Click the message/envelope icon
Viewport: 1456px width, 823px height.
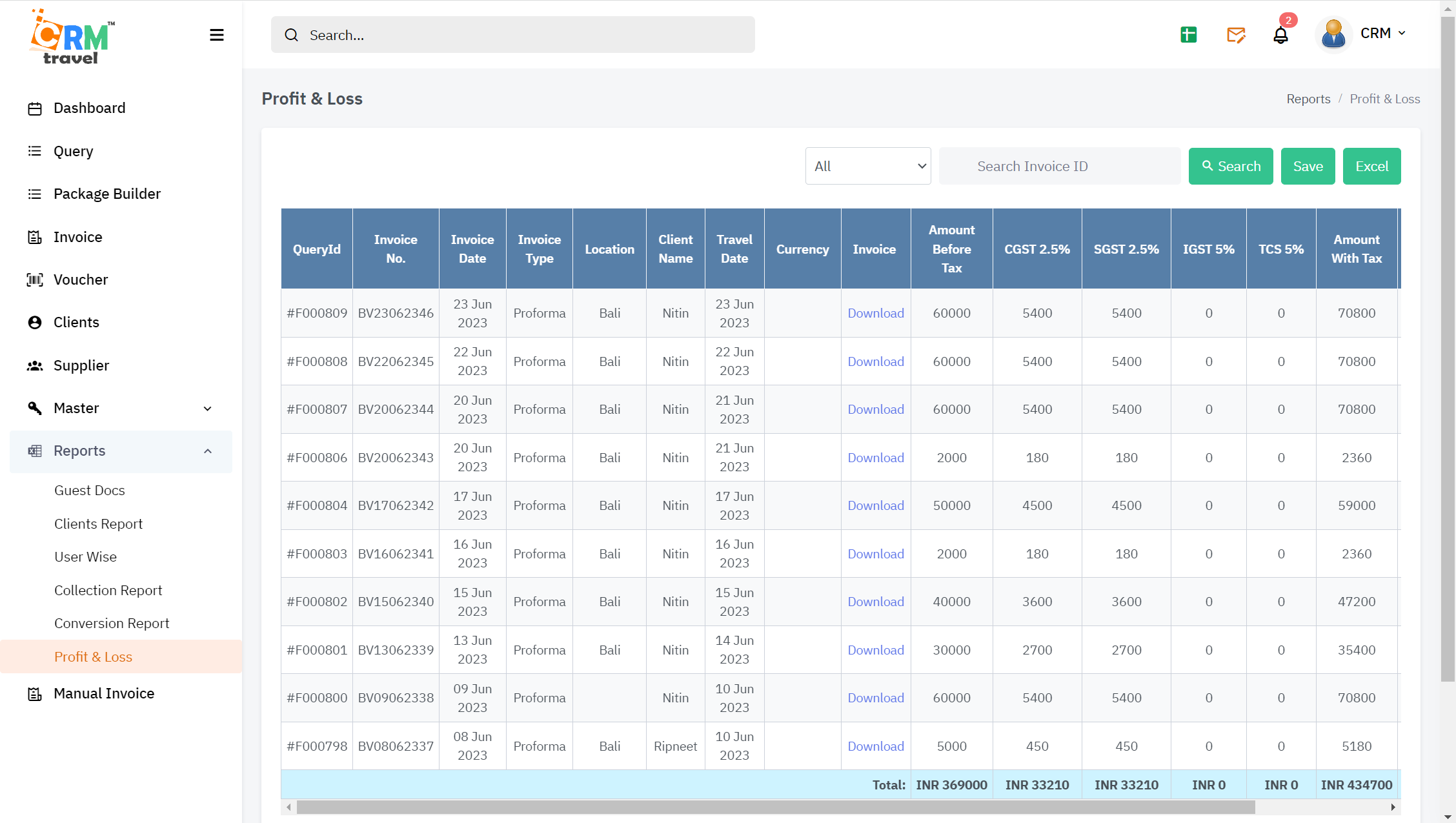1236,34
